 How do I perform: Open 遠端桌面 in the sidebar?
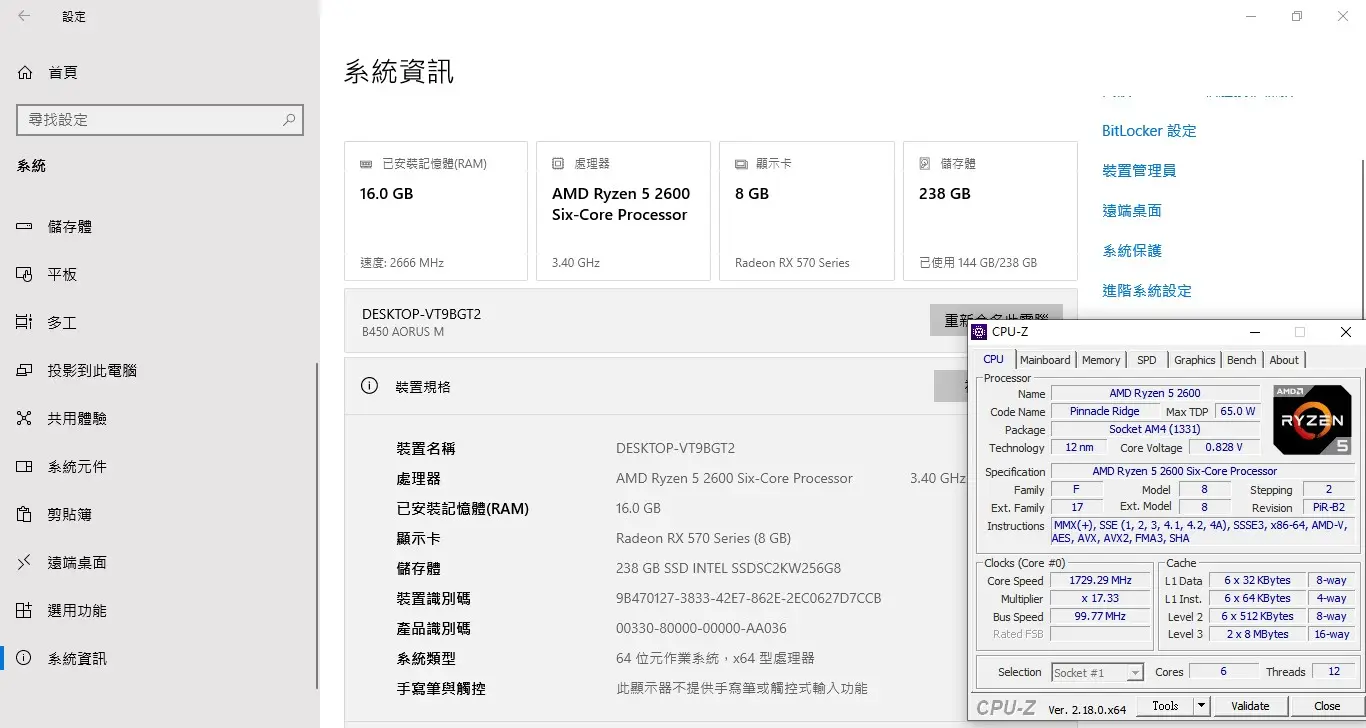(x=76, y=563)
